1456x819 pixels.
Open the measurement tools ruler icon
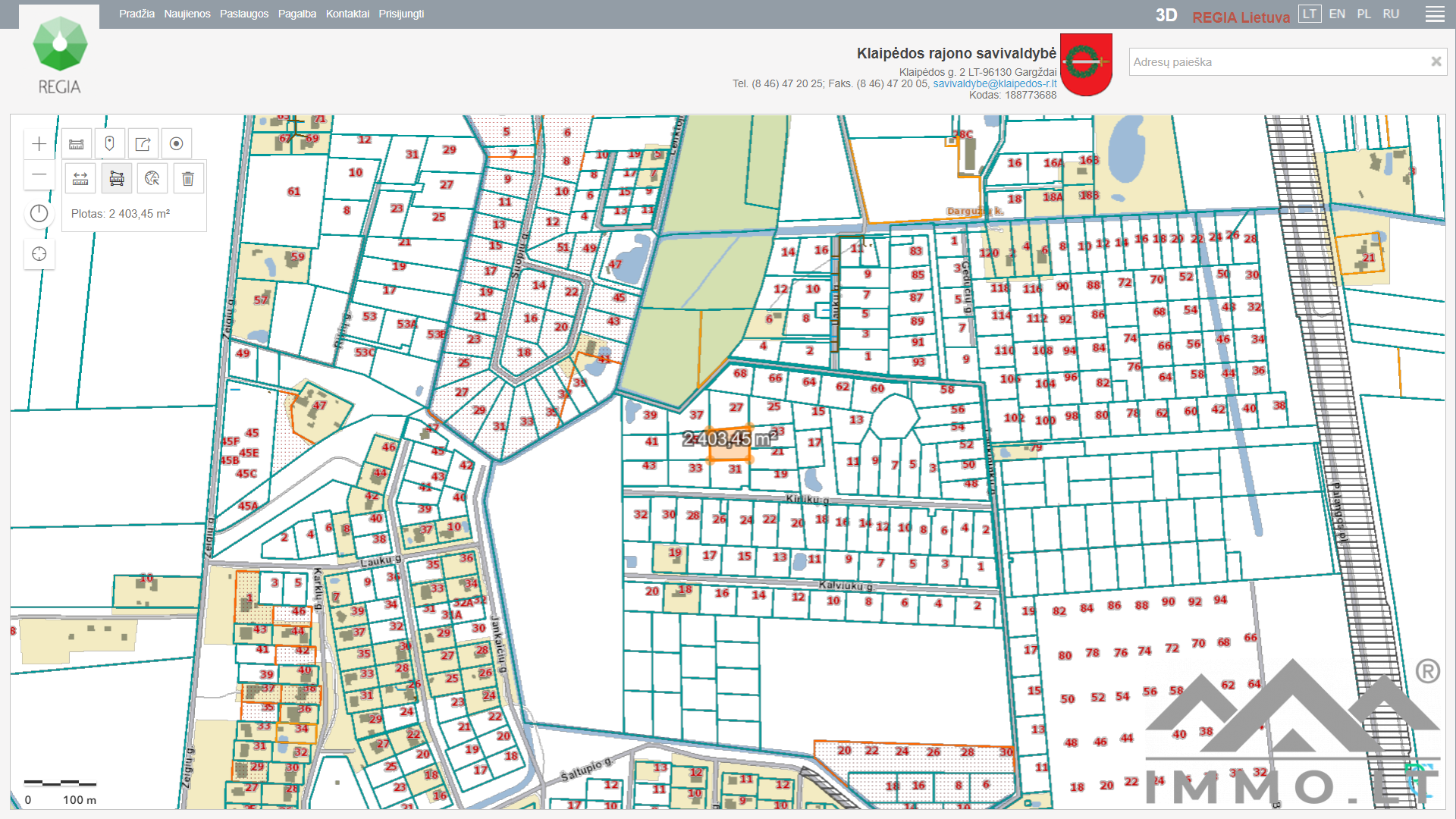pyautogui.click(x=77, y=144)
